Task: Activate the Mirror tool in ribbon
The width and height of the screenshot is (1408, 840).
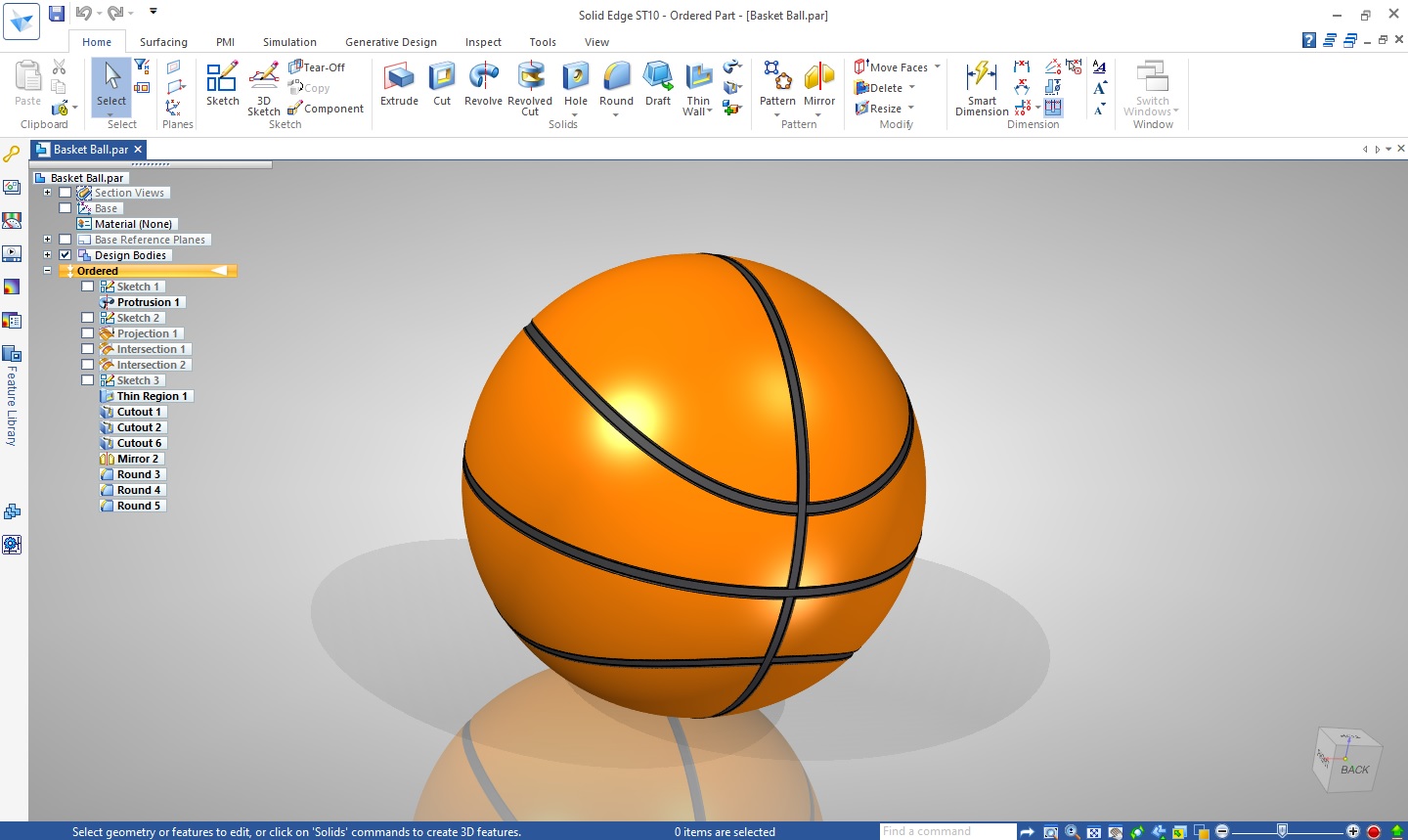Action: click(x=819, y=85)
